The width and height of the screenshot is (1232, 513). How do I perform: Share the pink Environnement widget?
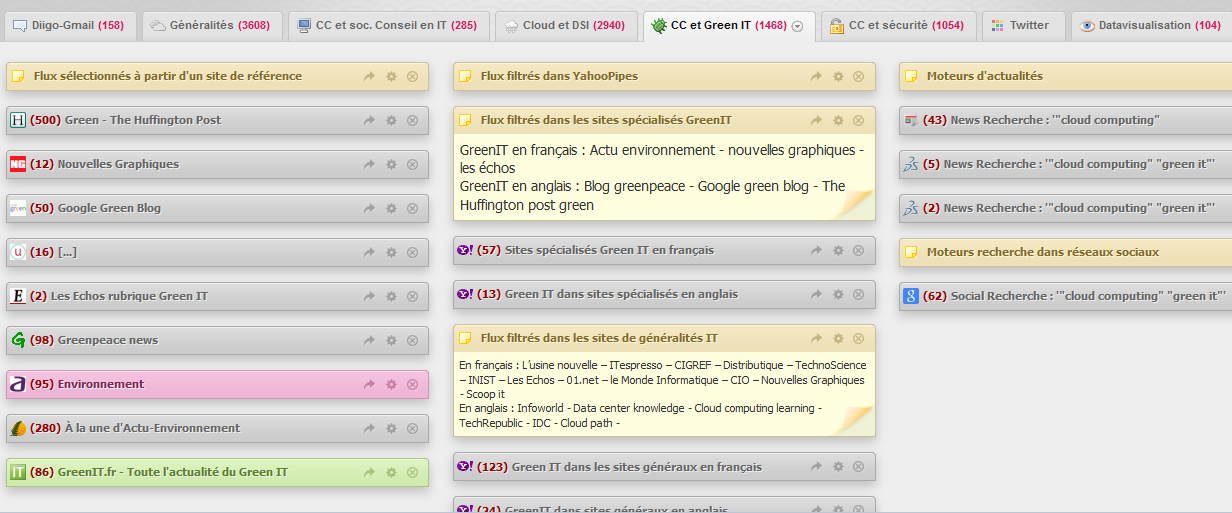click(369, 384)
